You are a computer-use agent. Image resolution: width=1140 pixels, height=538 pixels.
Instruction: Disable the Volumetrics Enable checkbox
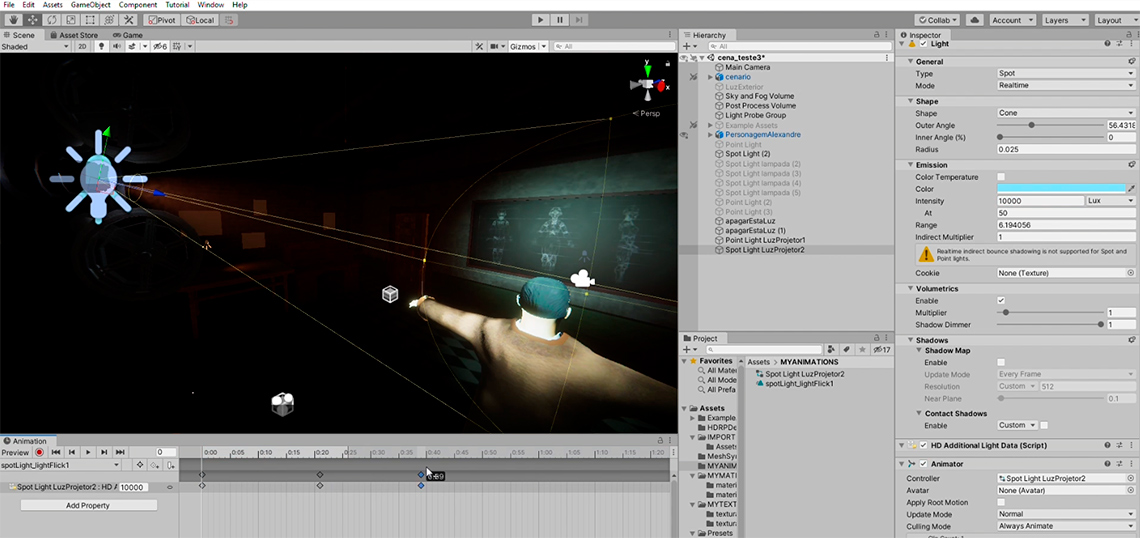coord(1001,300)
